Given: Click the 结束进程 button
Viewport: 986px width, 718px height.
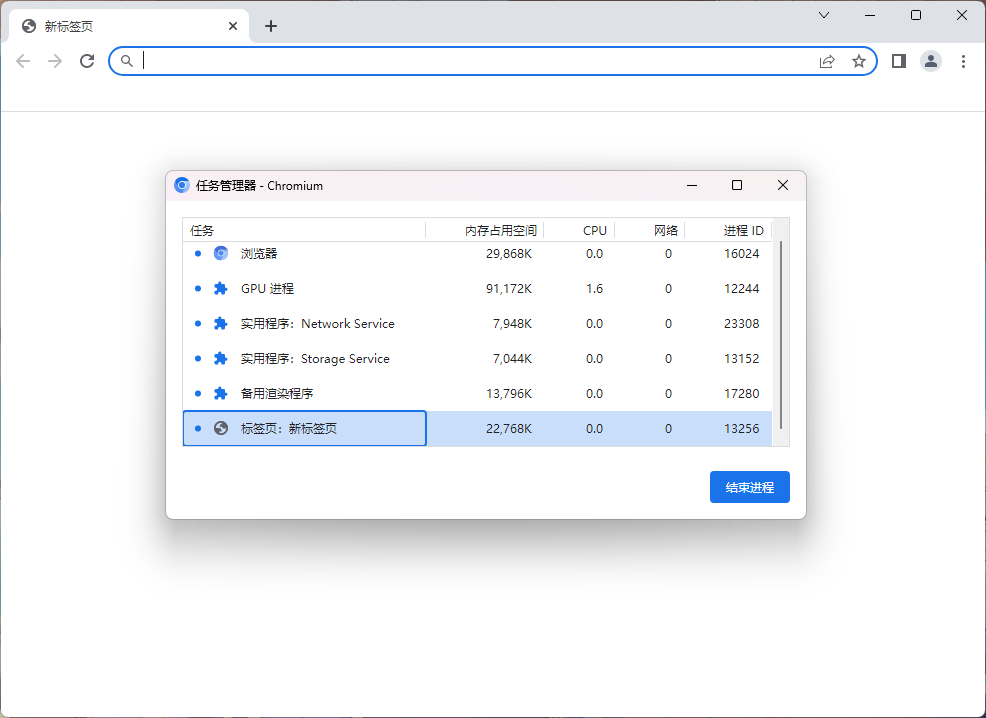Looking at the screenshot, I should (x=749, y=487).
